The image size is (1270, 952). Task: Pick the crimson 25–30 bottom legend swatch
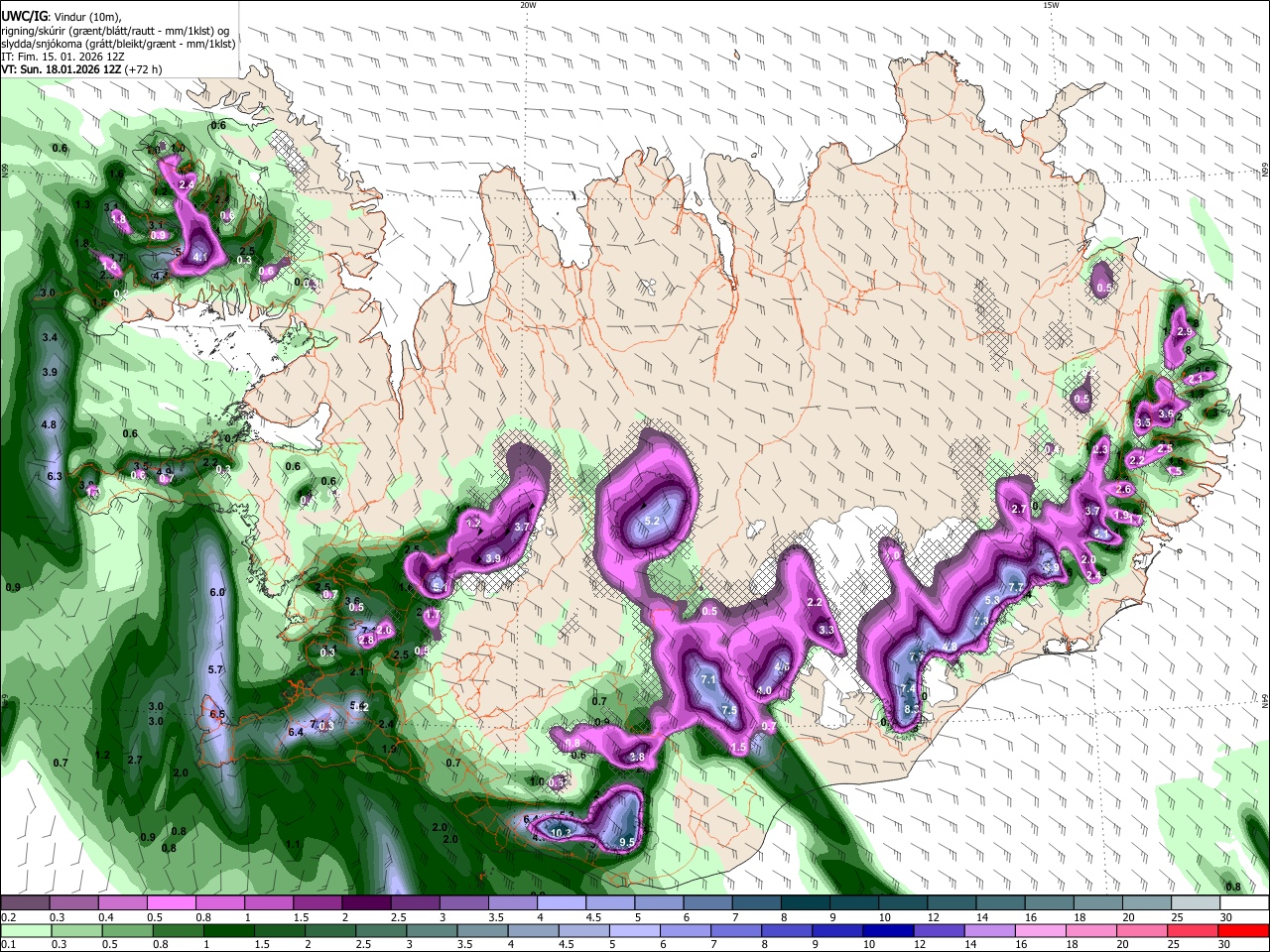pos(1195,931)
